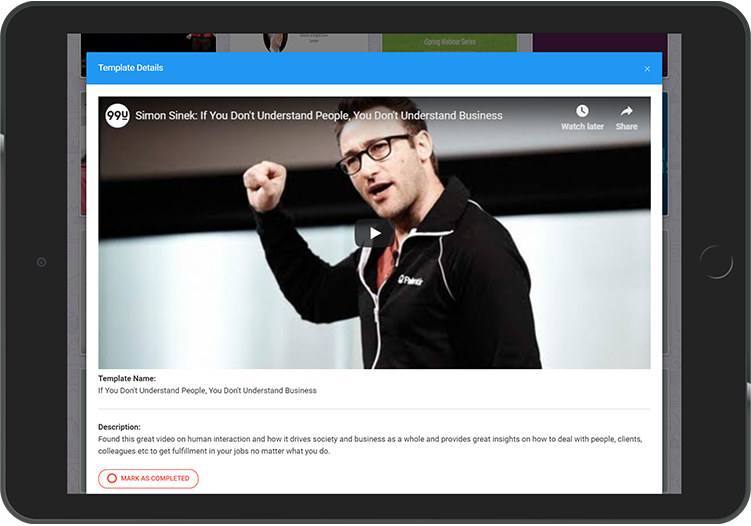Select the Template Name label
Viewport: 751px width, 526px height.
tap(127, 378)
